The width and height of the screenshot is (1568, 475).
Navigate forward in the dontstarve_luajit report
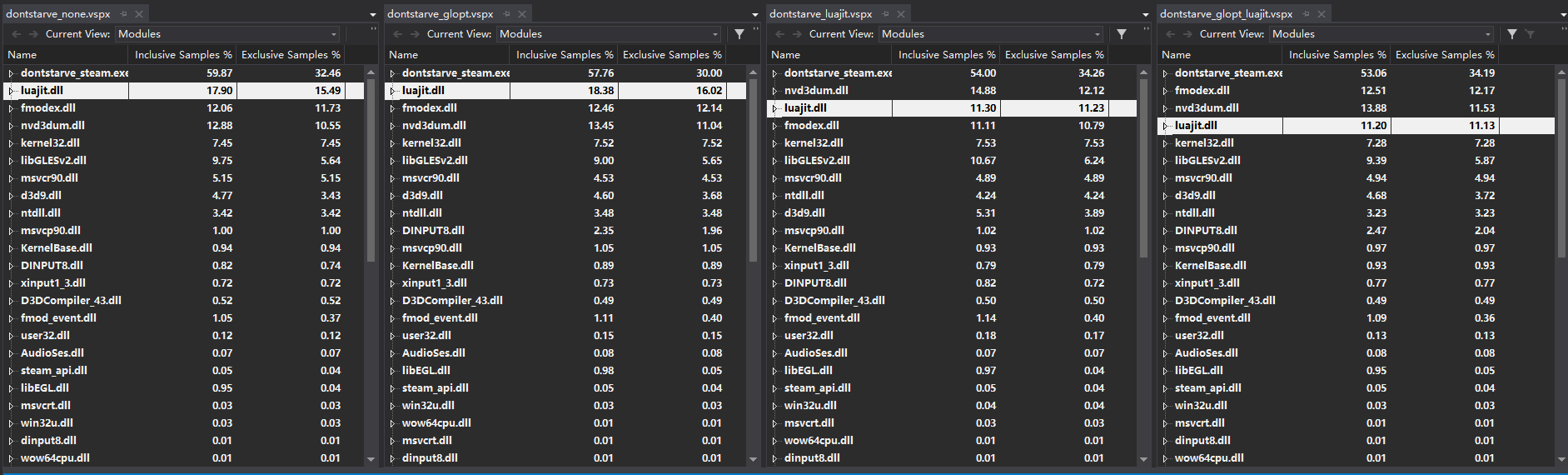[797, 34]
